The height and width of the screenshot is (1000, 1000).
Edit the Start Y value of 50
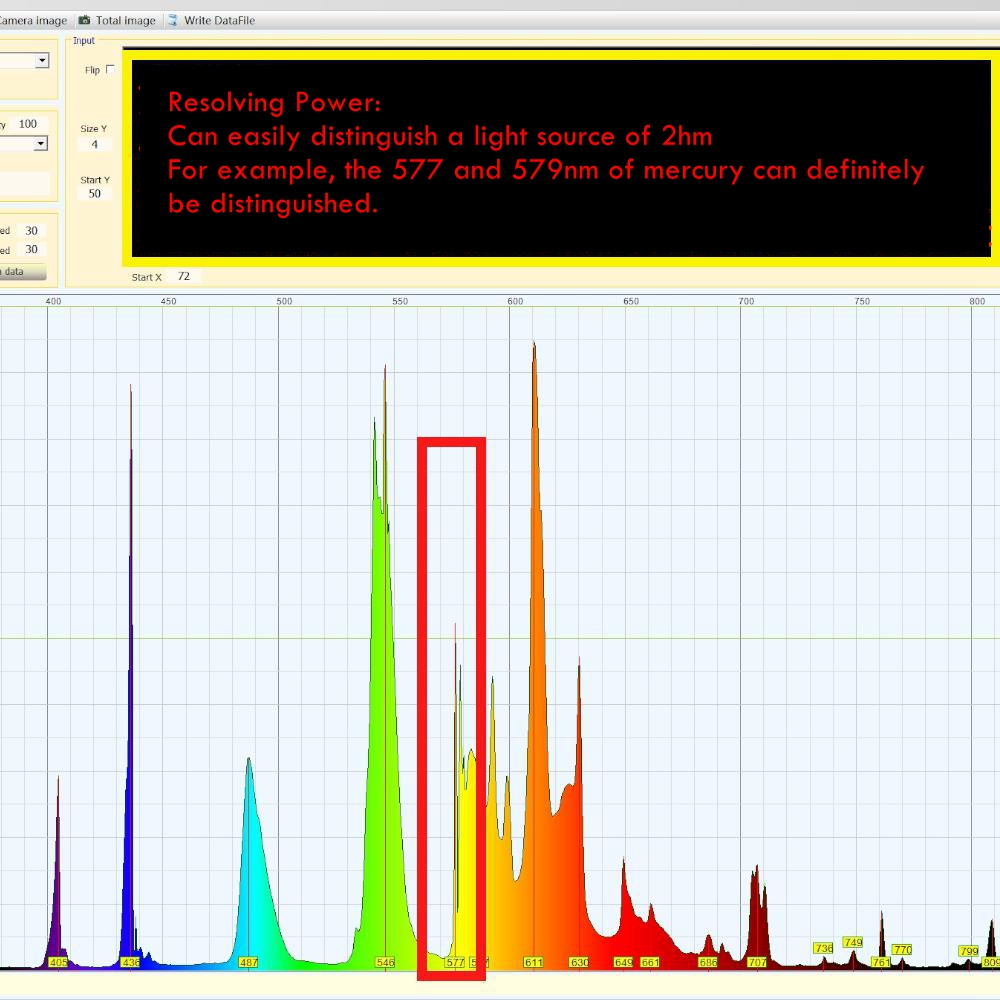[95, 194]
